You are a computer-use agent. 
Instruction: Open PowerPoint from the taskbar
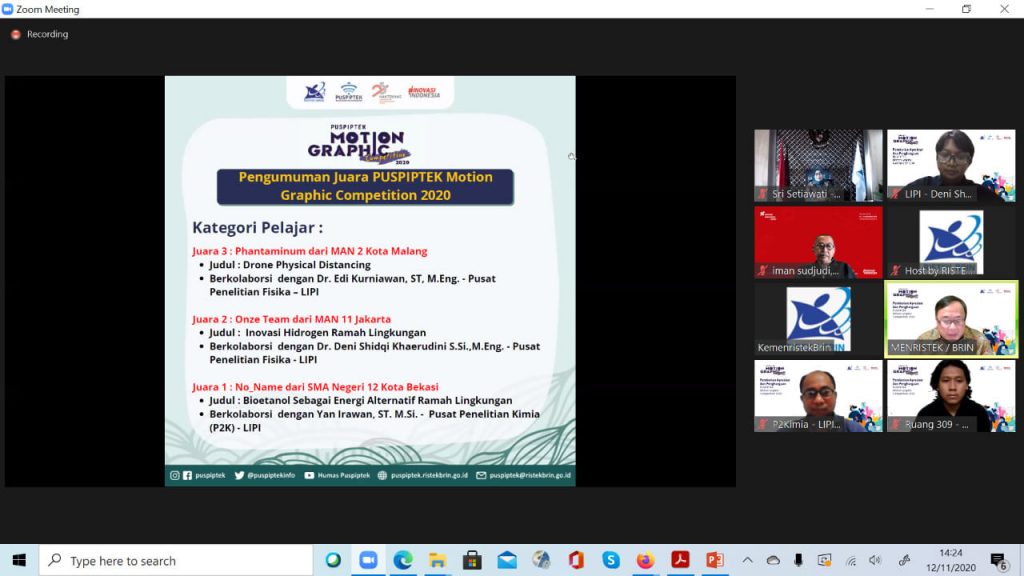click(714, 560)
